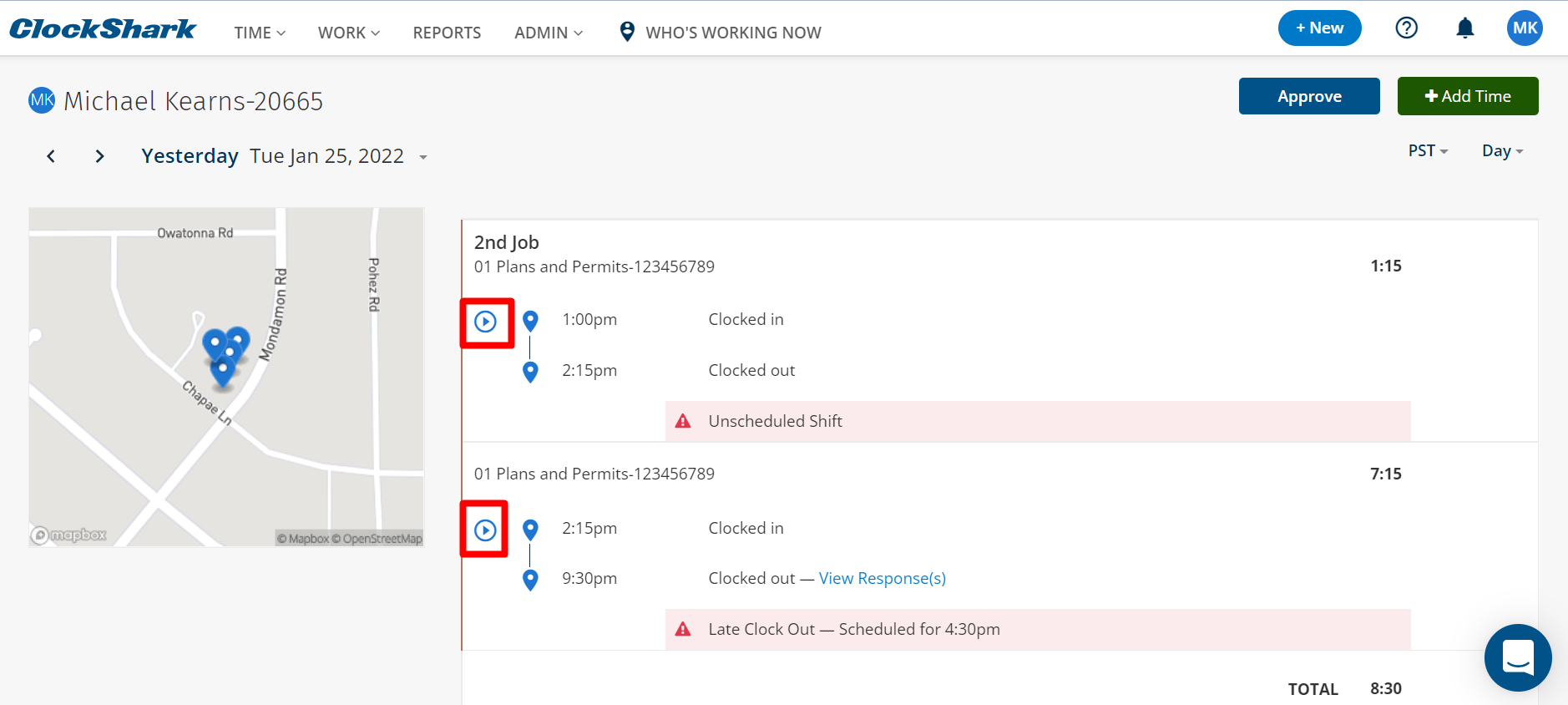Click location pin for 1:00pm clock in
This screenshot has height=705, width=1568.
click(x=530, y=321)
